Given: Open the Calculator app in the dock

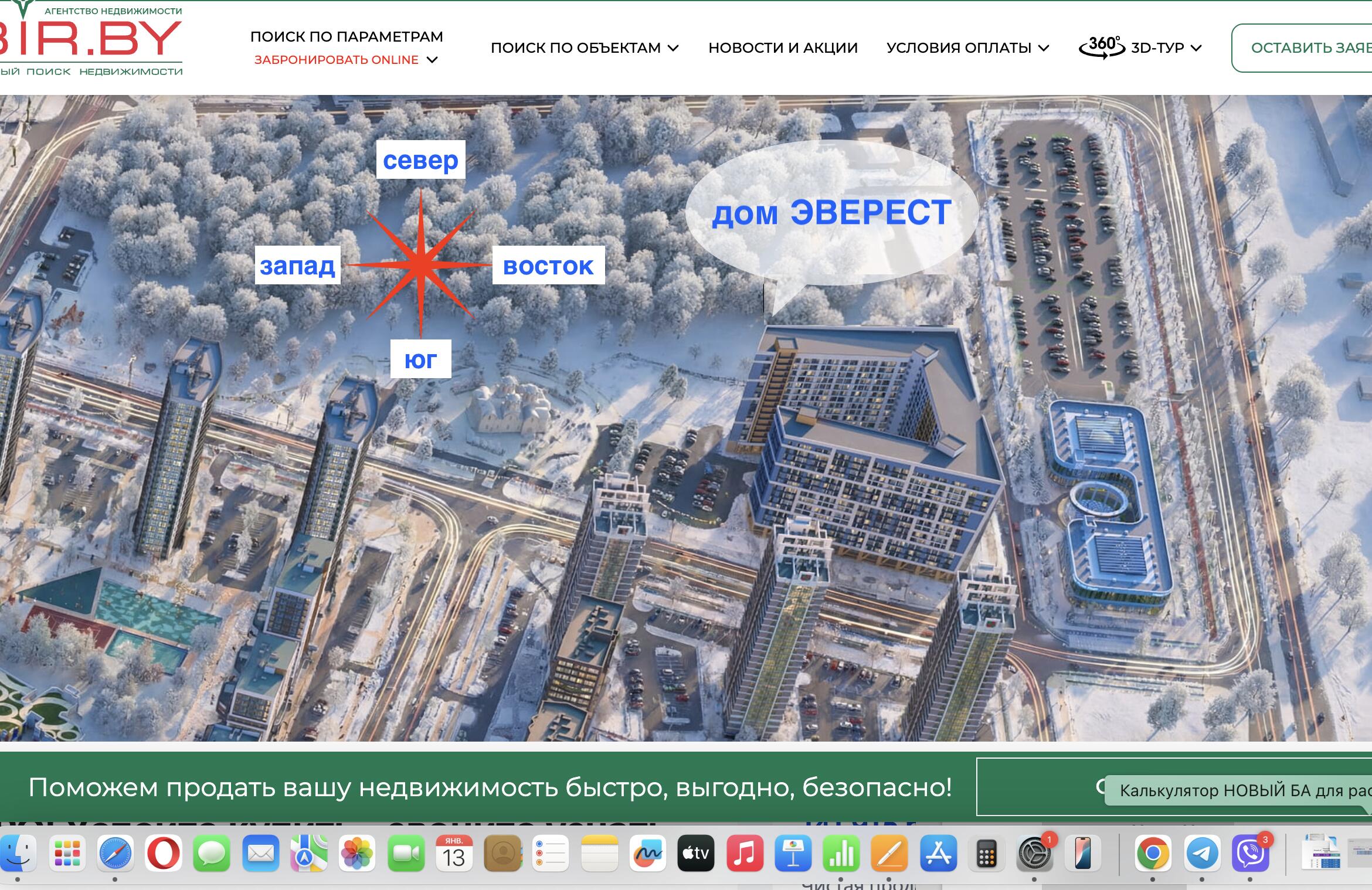Looking at the screenshot, I should (x=986, y=854).
